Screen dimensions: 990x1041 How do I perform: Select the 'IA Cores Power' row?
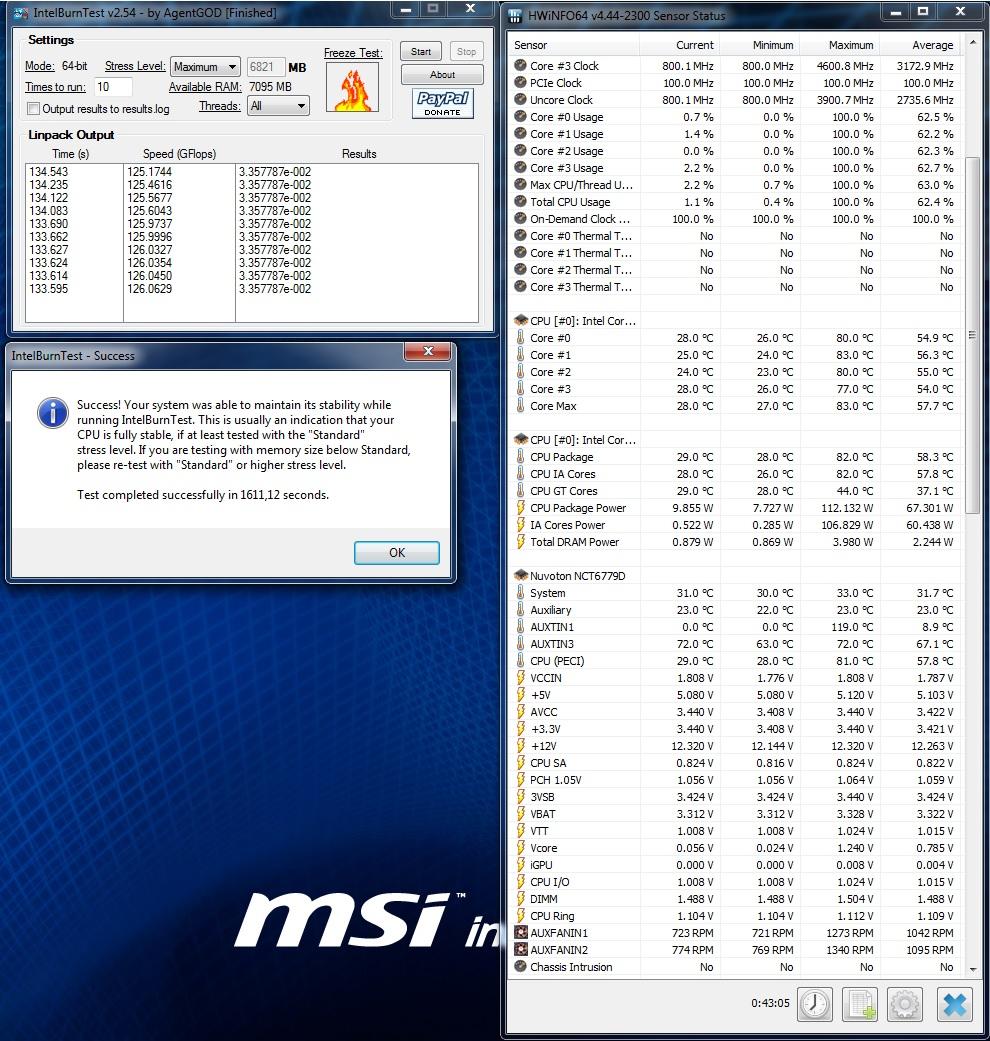point(735,524)
